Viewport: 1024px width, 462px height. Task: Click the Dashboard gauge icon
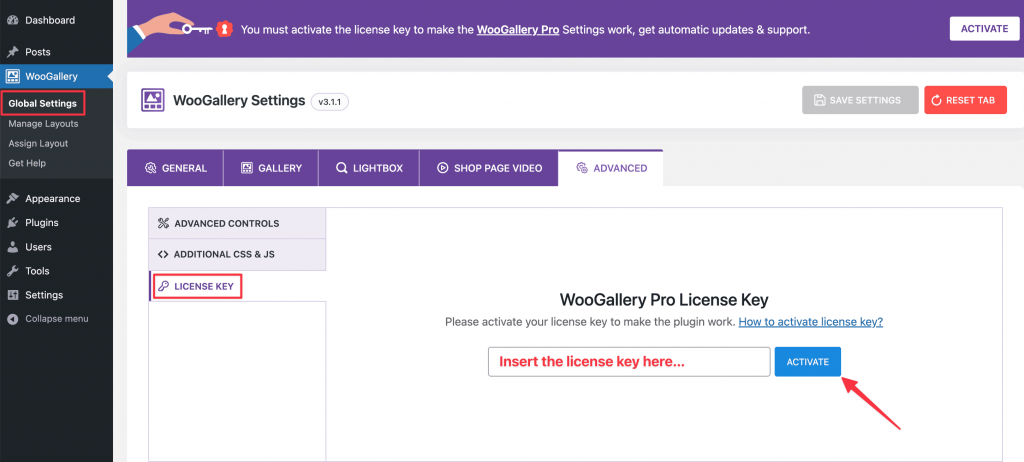coord(12,20)
